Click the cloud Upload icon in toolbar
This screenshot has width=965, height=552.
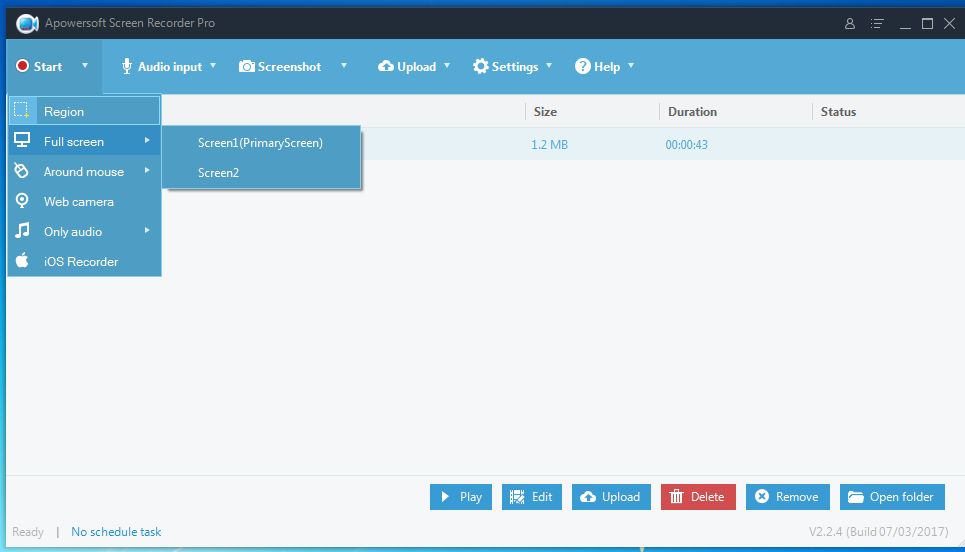(386, 67)
